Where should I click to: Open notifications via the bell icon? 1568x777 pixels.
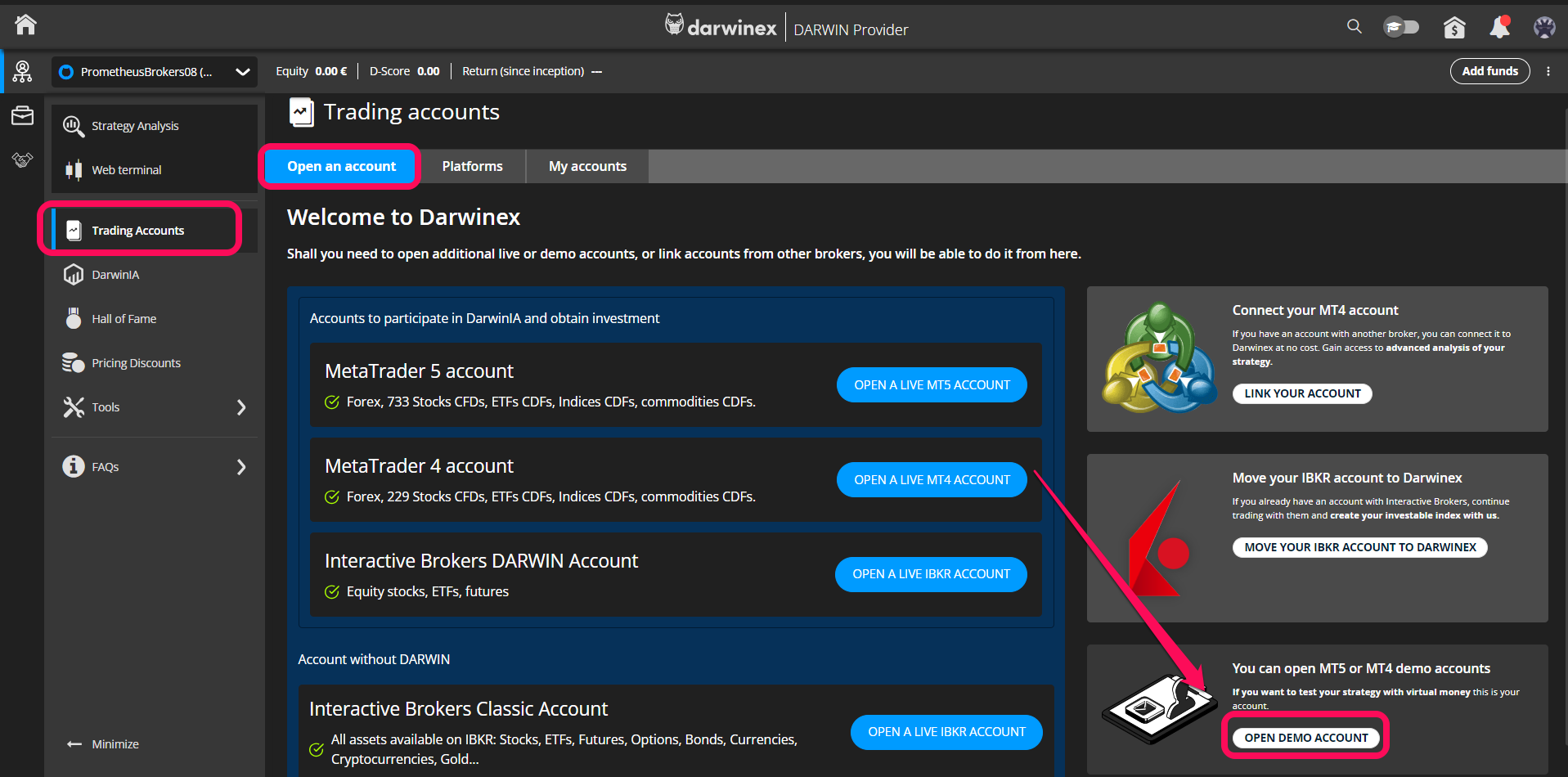pyautogui.click(x=1499, y=27)
